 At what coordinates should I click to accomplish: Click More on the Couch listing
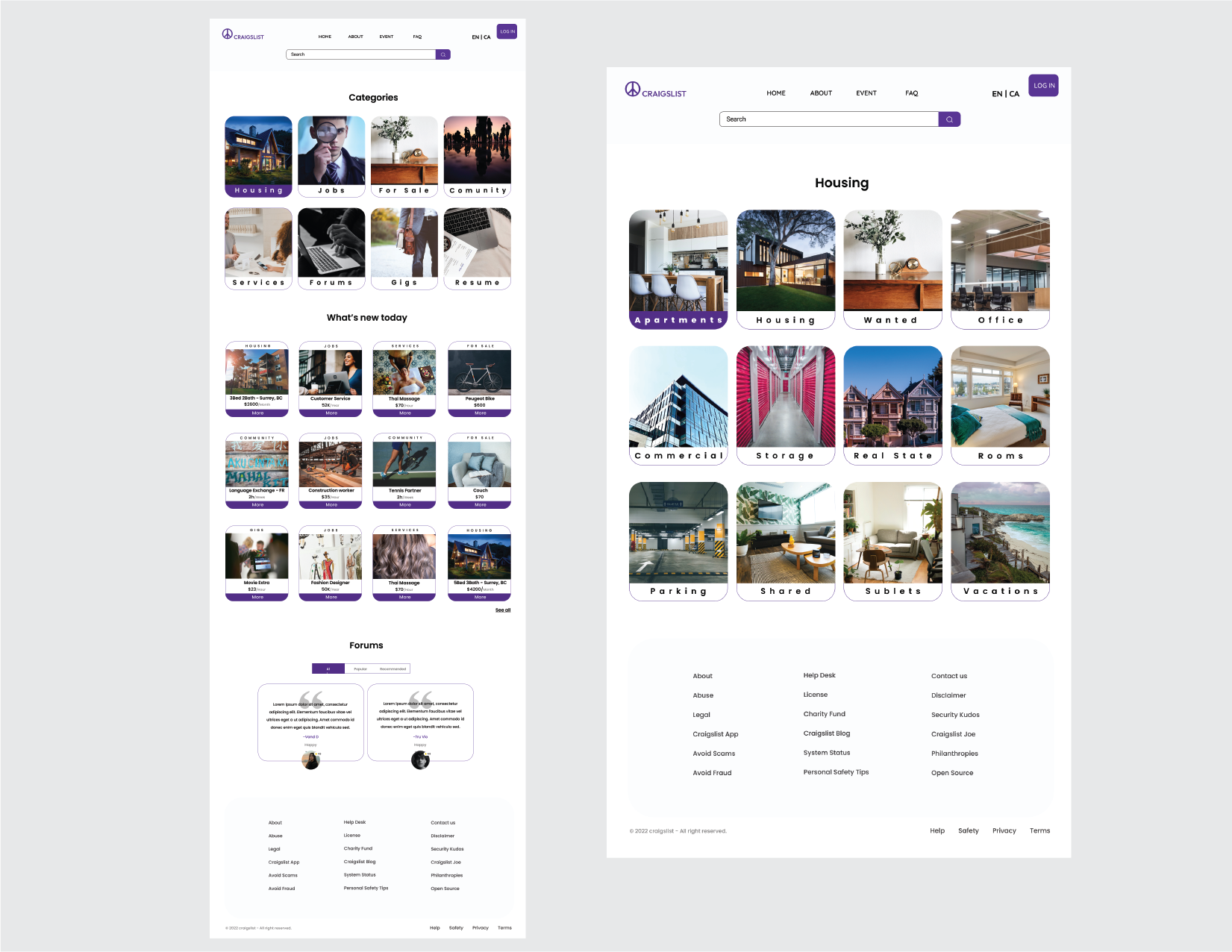(x=480, y=504)
